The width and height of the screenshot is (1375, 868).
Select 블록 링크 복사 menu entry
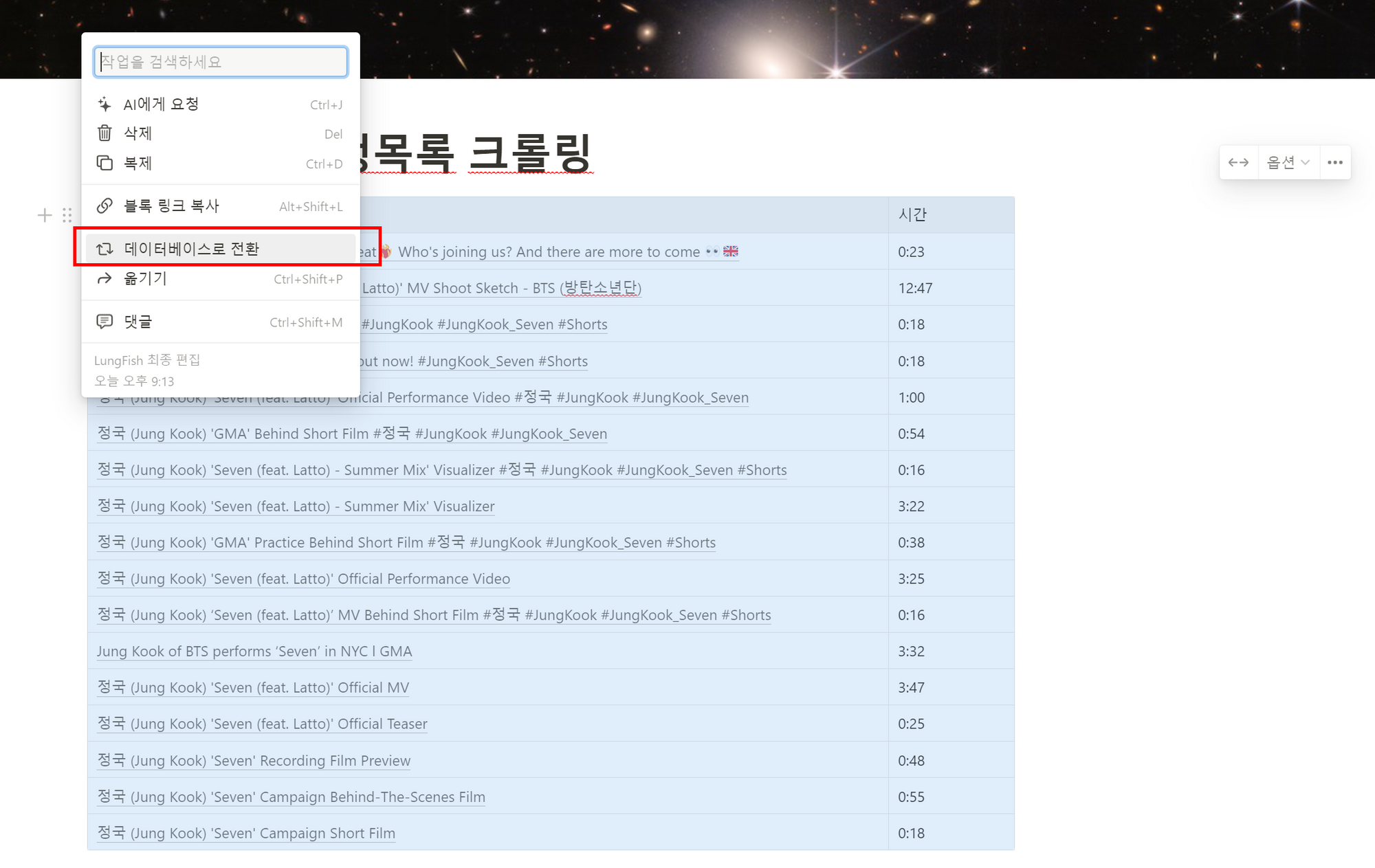171,205
